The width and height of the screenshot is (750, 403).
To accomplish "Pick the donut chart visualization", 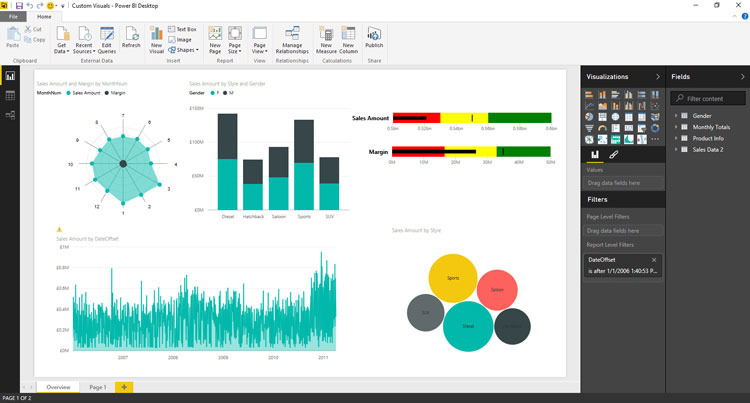I will 655,128.
